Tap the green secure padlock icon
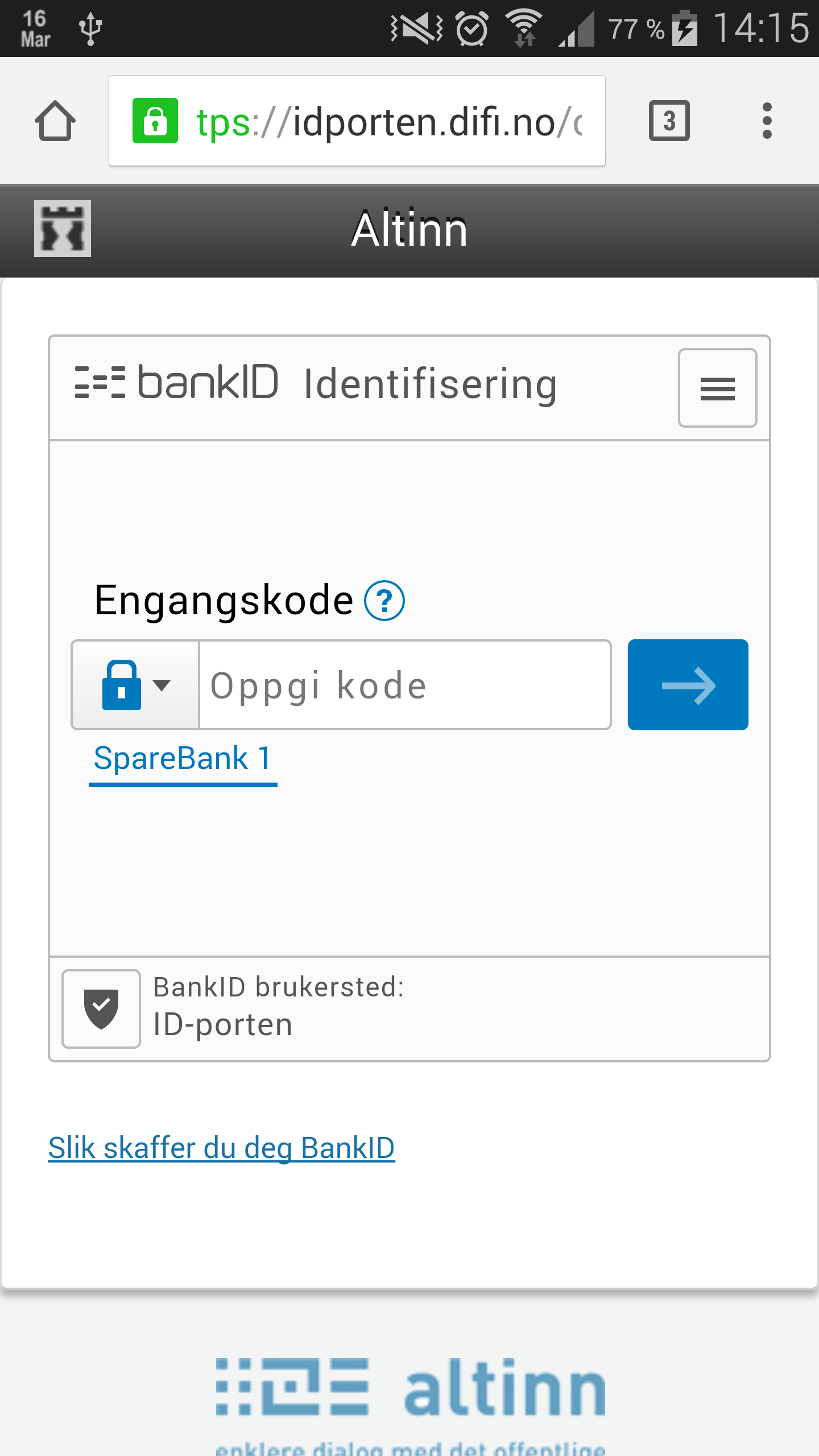Screen dimensions: 819x1456 point(155,121)
